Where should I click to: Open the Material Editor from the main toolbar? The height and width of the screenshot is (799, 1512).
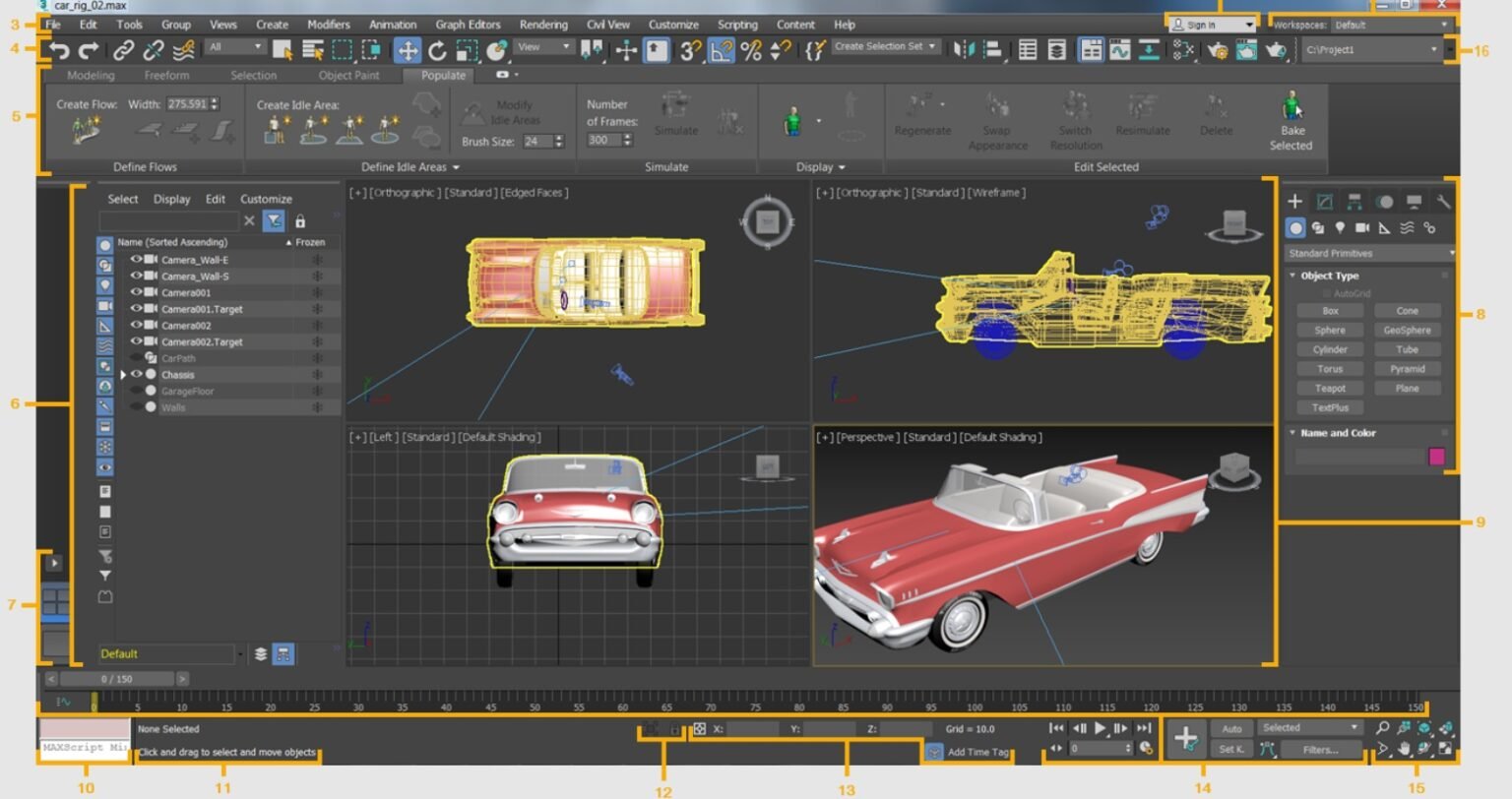[1183, 51]
